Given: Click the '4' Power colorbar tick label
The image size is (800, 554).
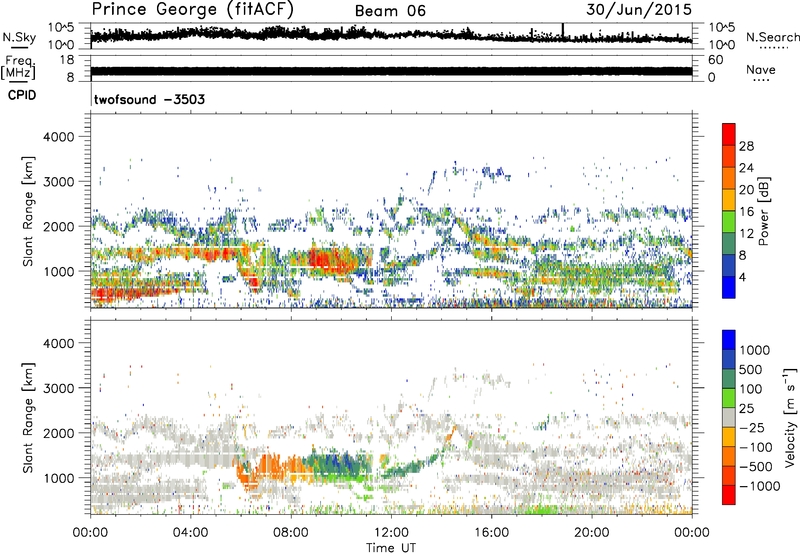Looking at the screenshot, I should [742, 278].
